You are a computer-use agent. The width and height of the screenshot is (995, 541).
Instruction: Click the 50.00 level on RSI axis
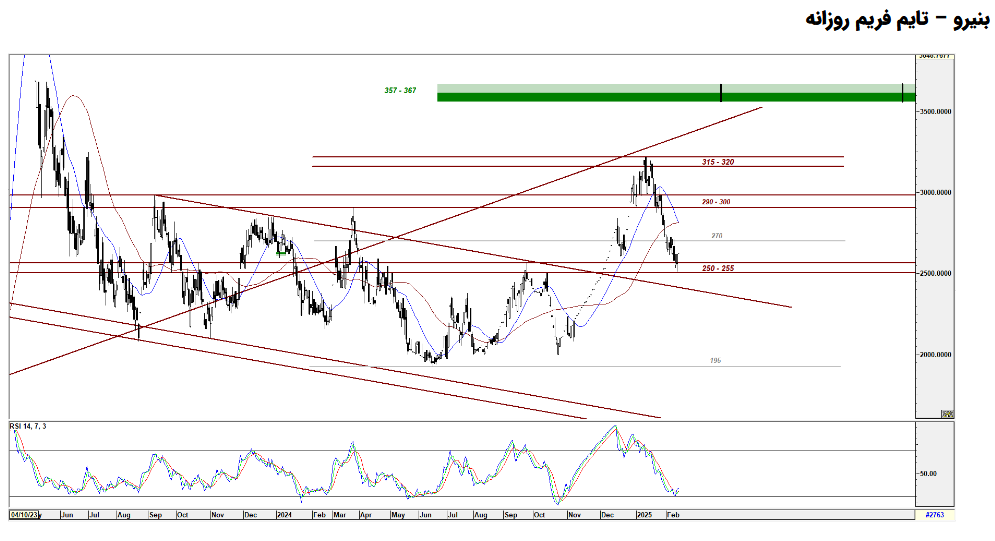930,473
